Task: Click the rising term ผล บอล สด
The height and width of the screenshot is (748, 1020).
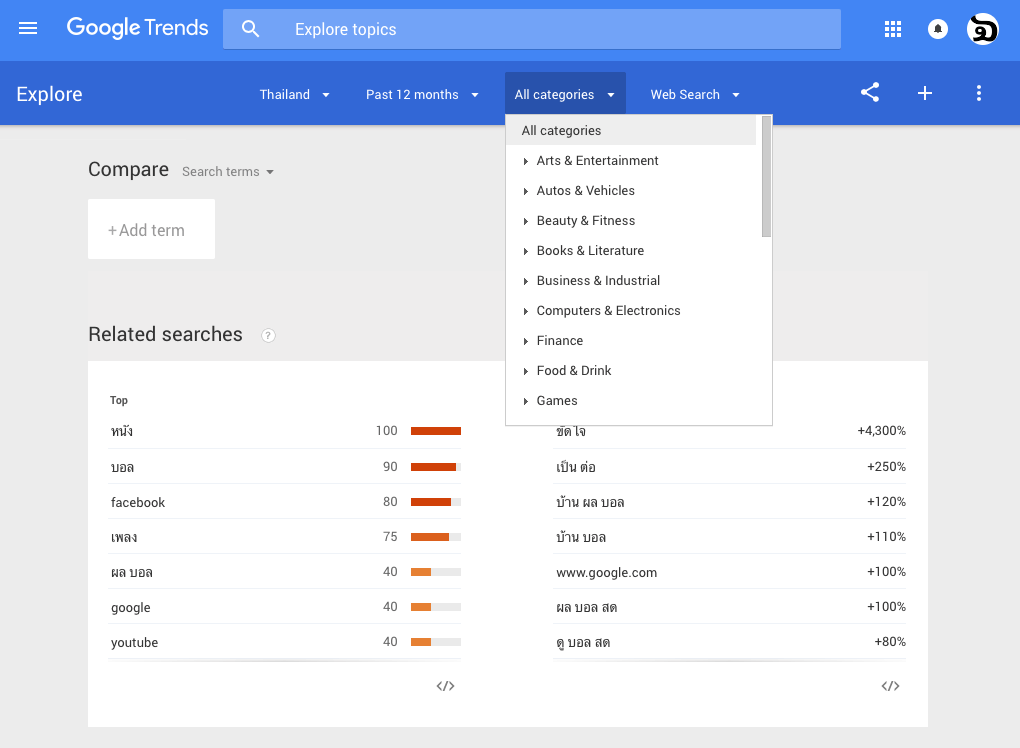Action: tap(587, 608)
